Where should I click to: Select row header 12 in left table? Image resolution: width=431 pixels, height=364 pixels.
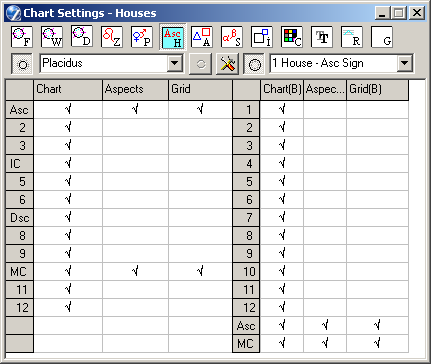[20, 308]
